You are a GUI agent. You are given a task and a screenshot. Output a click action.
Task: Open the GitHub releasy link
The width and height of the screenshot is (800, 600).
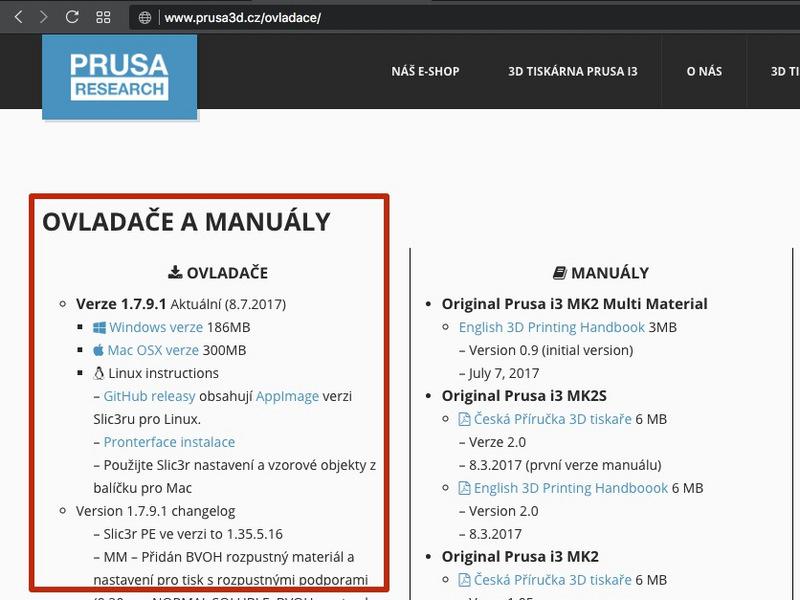[x=149, y=396]
